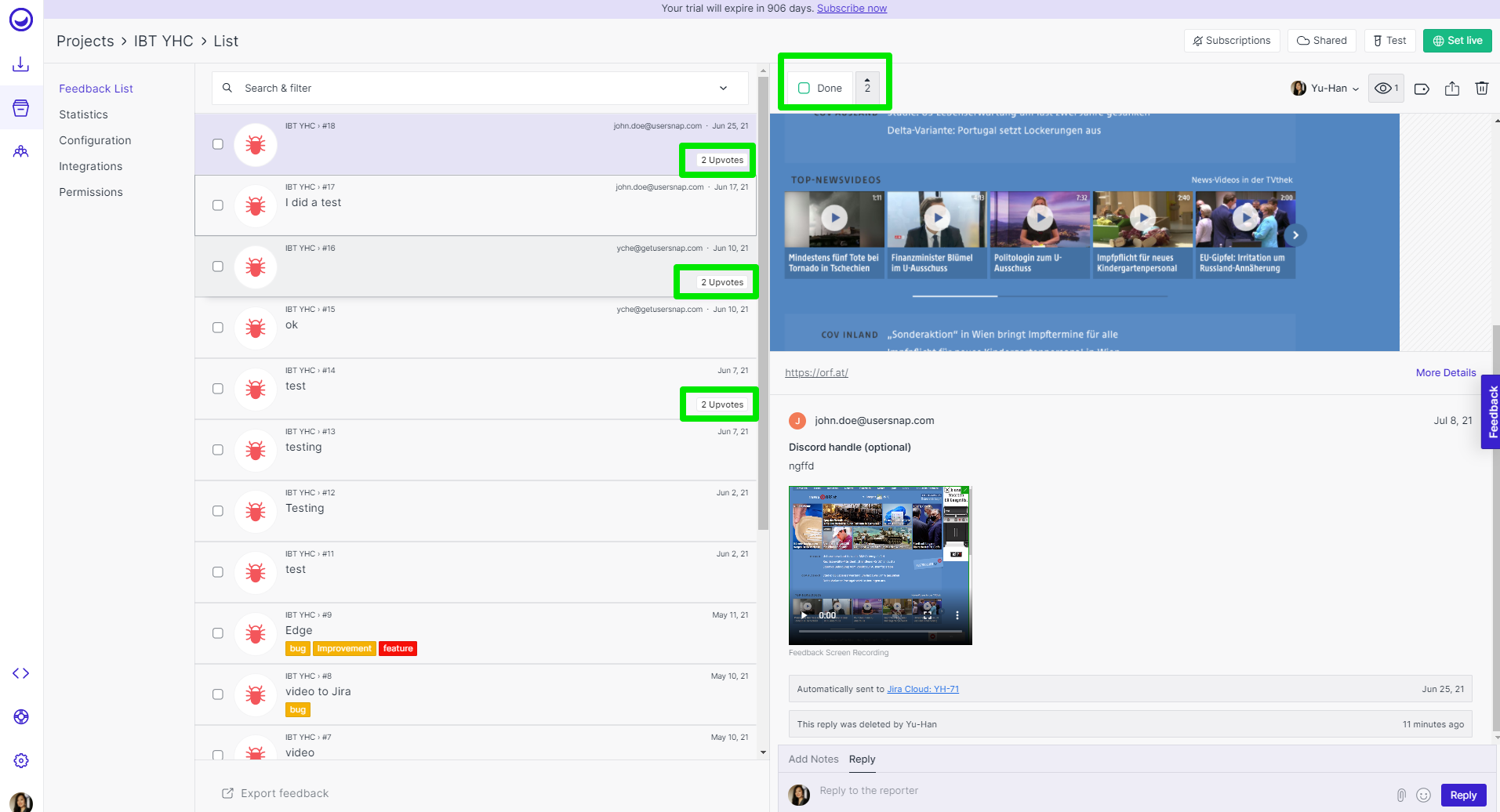The width and height of the screenshot is (1500, 812).
Task: Click the Projects breadcrumb
Action: (85, 41)
